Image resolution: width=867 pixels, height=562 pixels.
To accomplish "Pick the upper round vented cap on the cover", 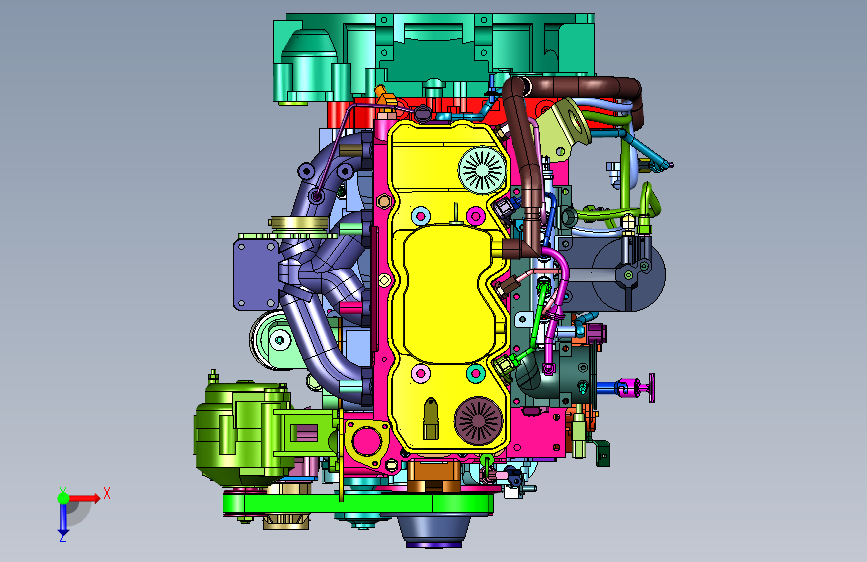I will click(x=482, y=170).
